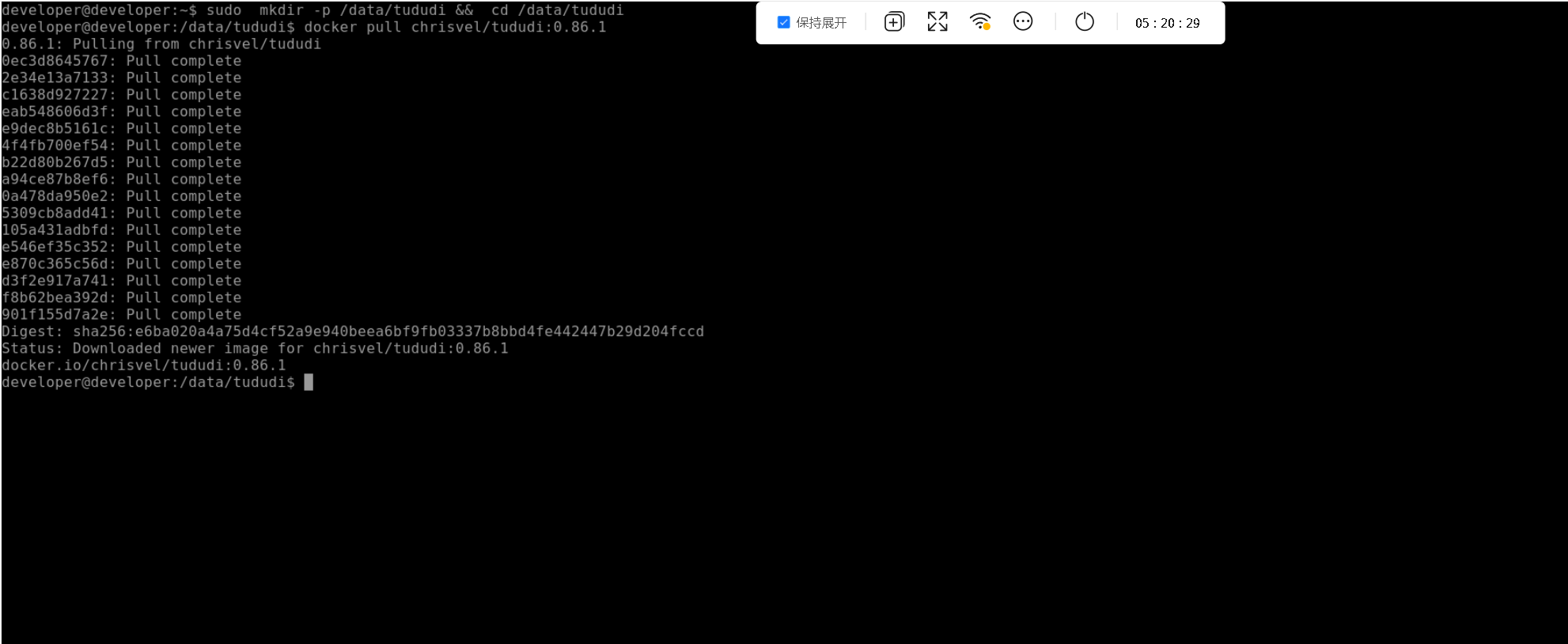Screen dimensions: 1568x644
Task: Click the 'Digest: sha256' hash line
Action: click(x=353, y=331)
